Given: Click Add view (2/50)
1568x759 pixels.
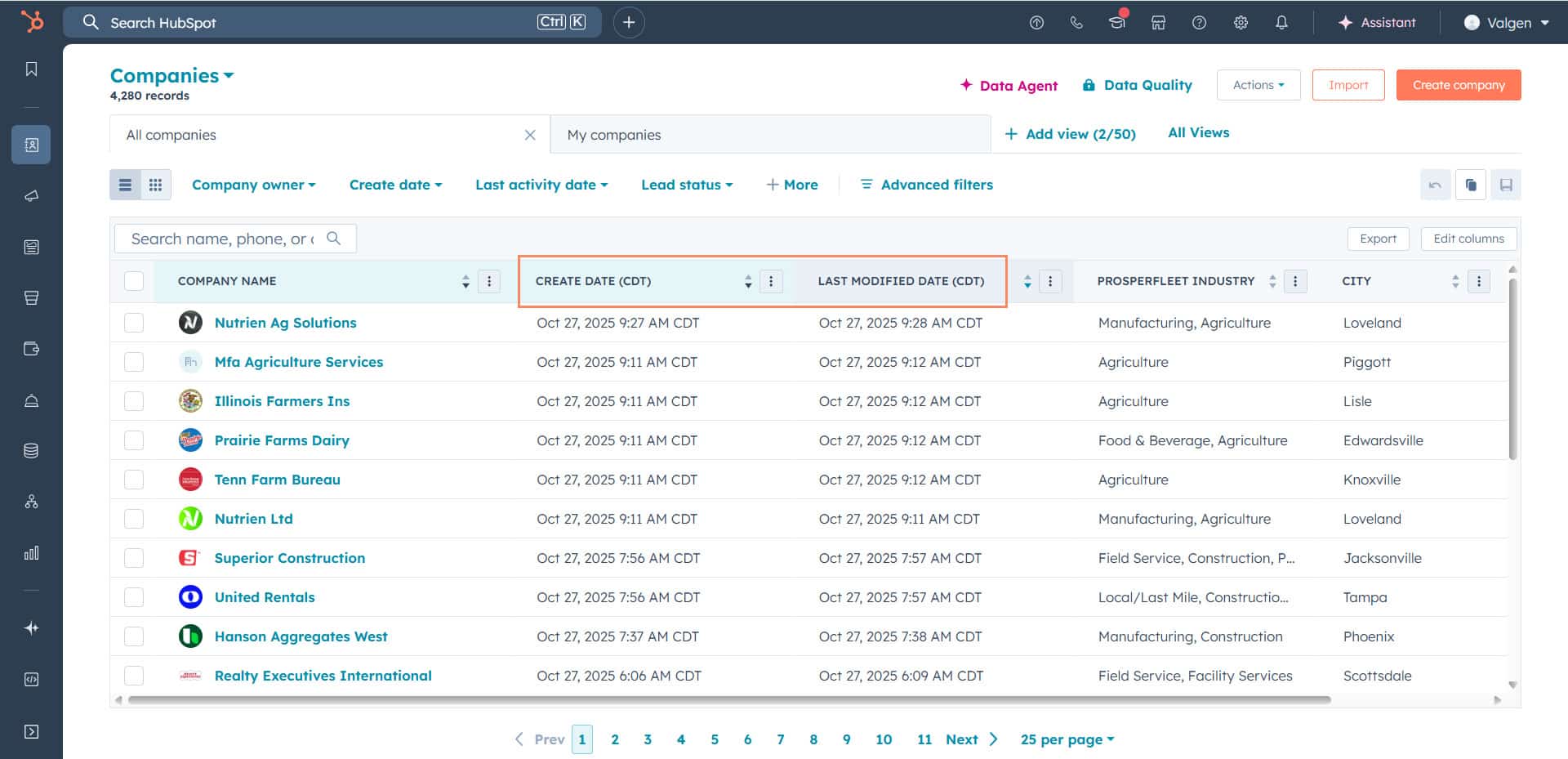Looking at the screenshot, I should [1070, 134].
